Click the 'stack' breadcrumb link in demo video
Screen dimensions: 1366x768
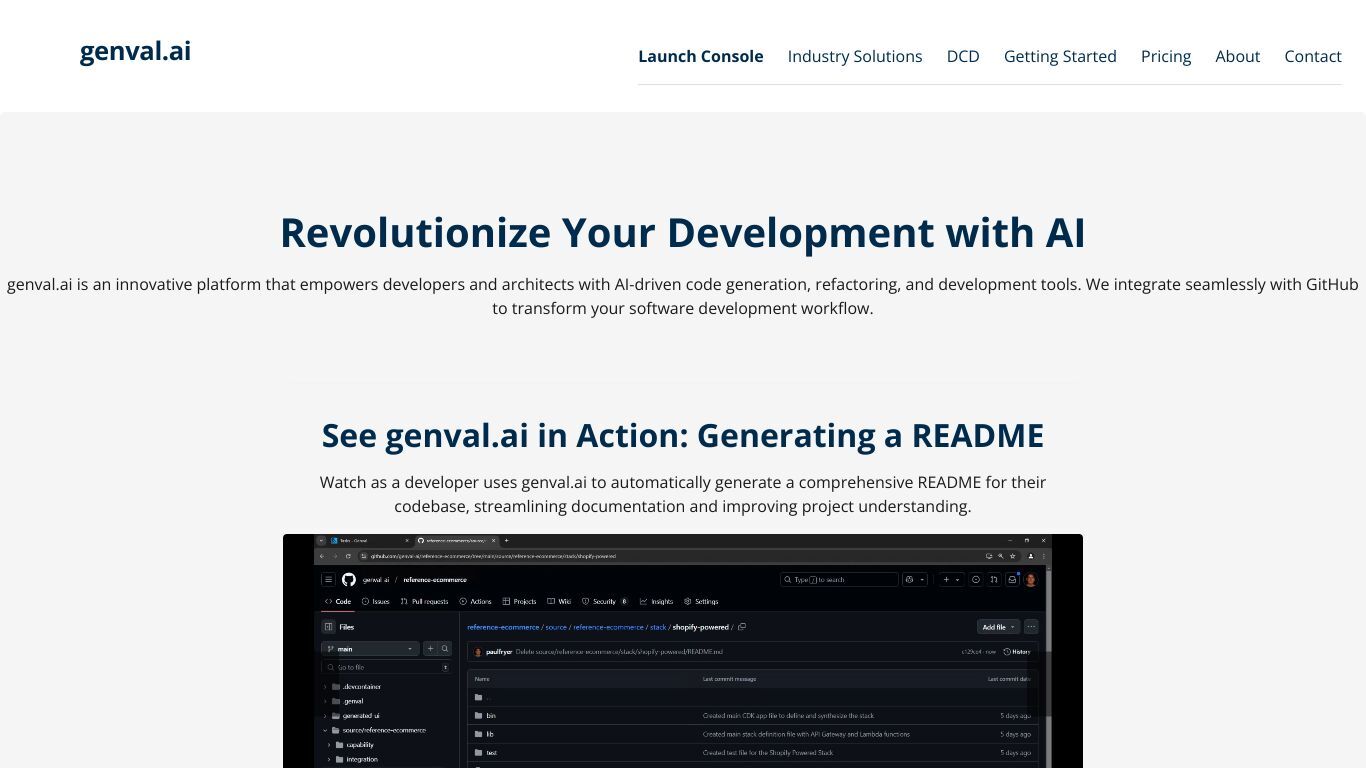click(658, 627)
